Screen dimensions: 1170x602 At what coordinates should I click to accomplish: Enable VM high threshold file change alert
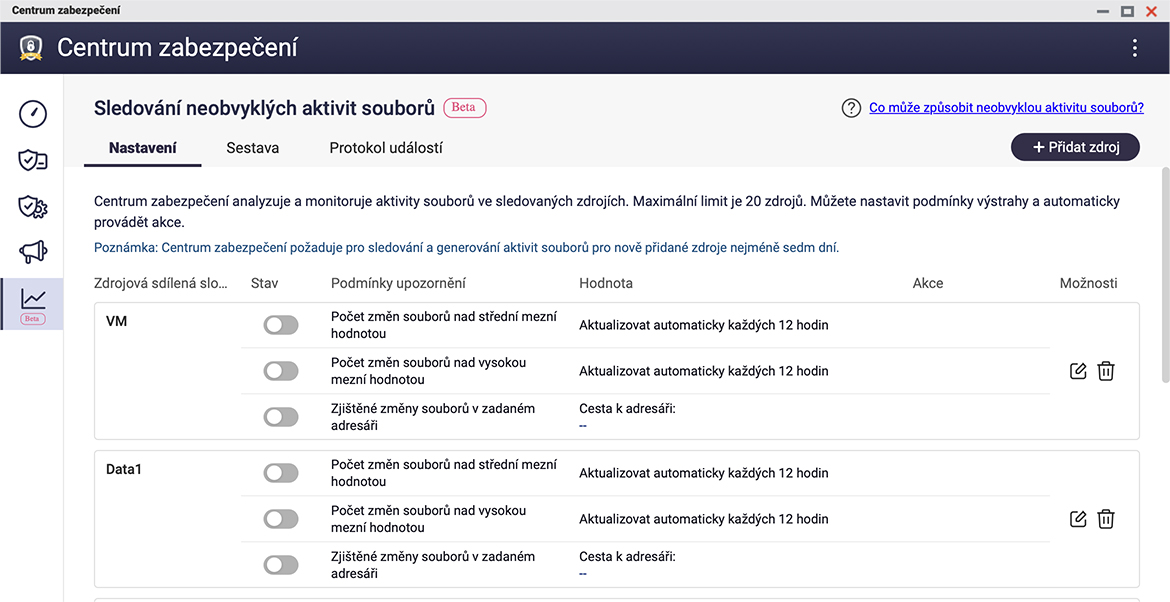(281, 371)
